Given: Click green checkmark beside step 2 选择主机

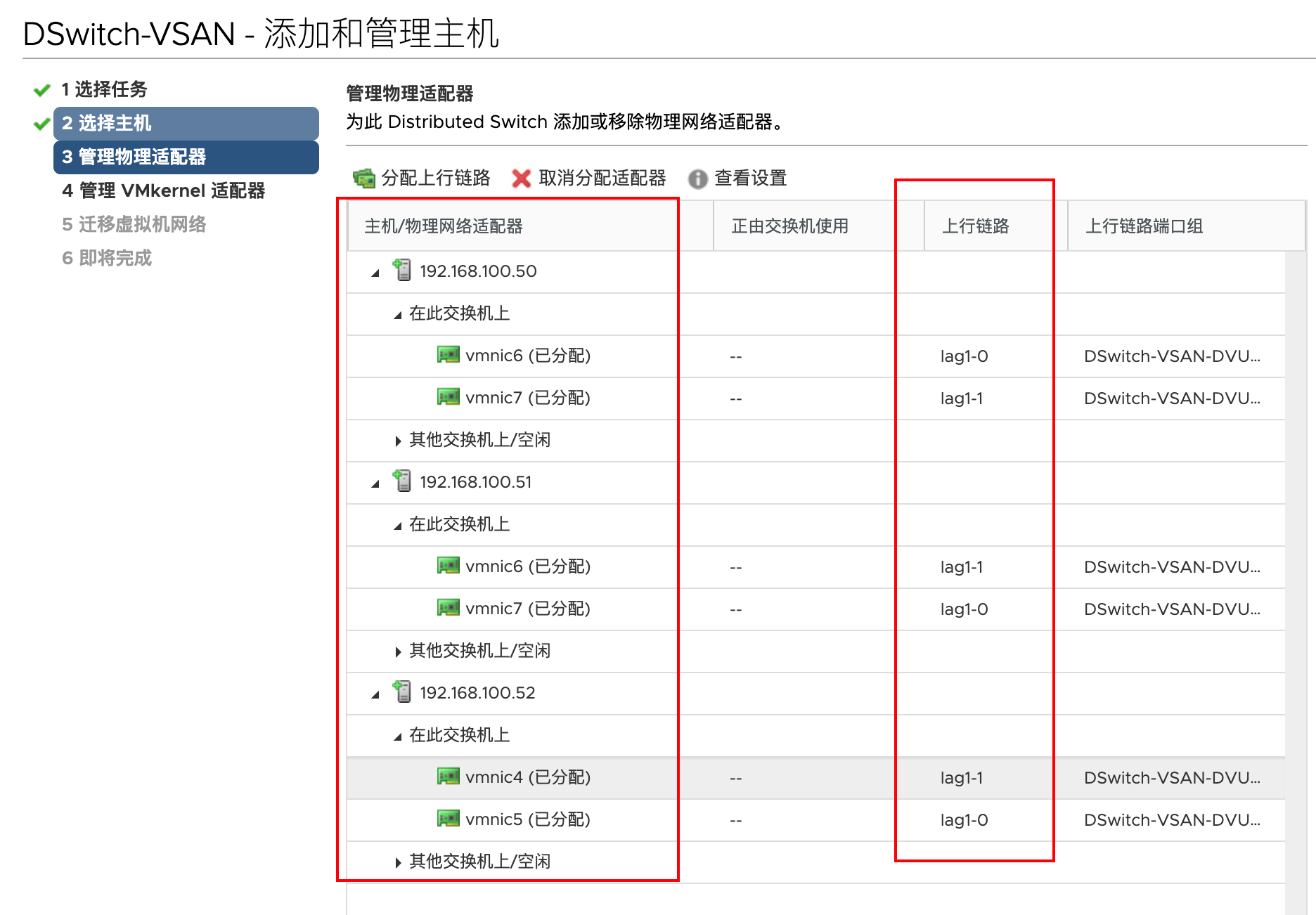Looking at the screenshot, I should (42, 124).
